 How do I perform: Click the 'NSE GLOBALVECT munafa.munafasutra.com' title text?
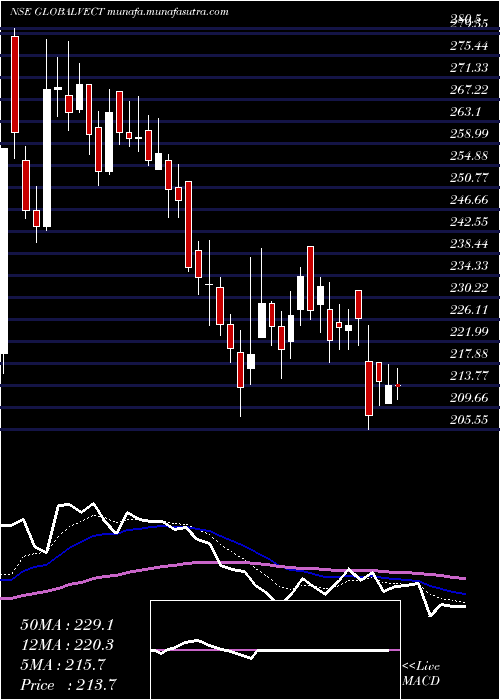120,12
